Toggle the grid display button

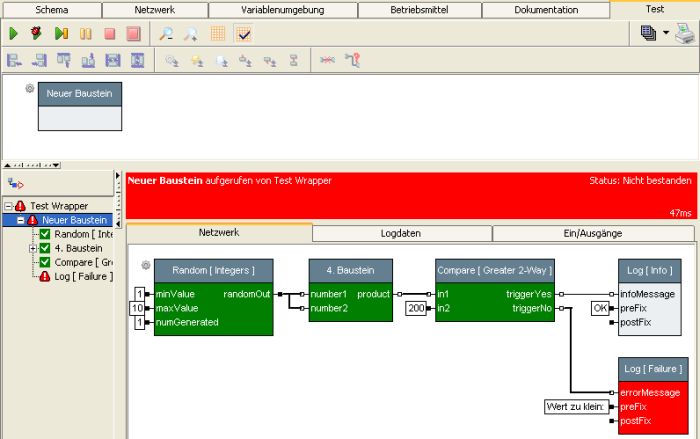pos(218,33)
